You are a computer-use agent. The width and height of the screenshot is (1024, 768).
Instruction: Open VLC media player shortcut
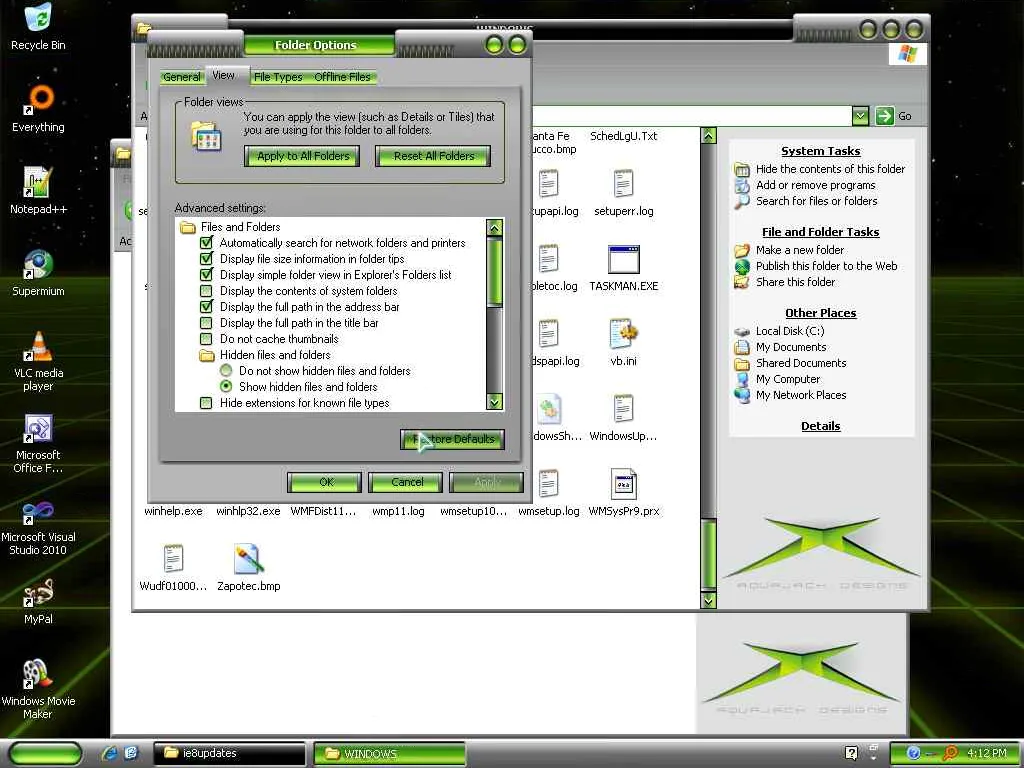click(x=38, y=346)
